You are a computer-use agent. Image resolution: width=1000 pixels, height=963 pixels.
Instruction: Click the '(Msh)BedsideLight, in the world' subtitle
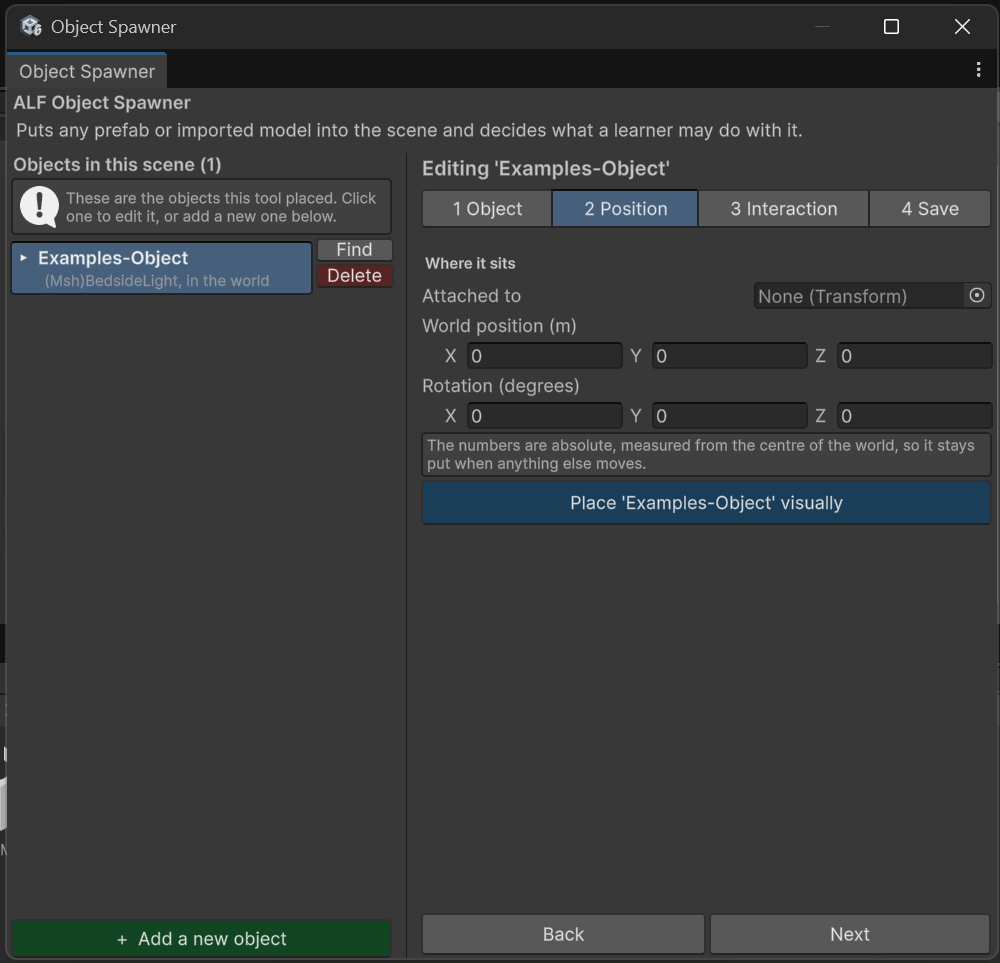157,281
